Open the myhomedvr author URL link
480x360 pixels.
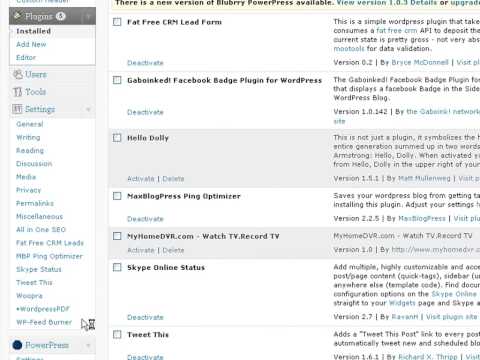click(436, 249)
